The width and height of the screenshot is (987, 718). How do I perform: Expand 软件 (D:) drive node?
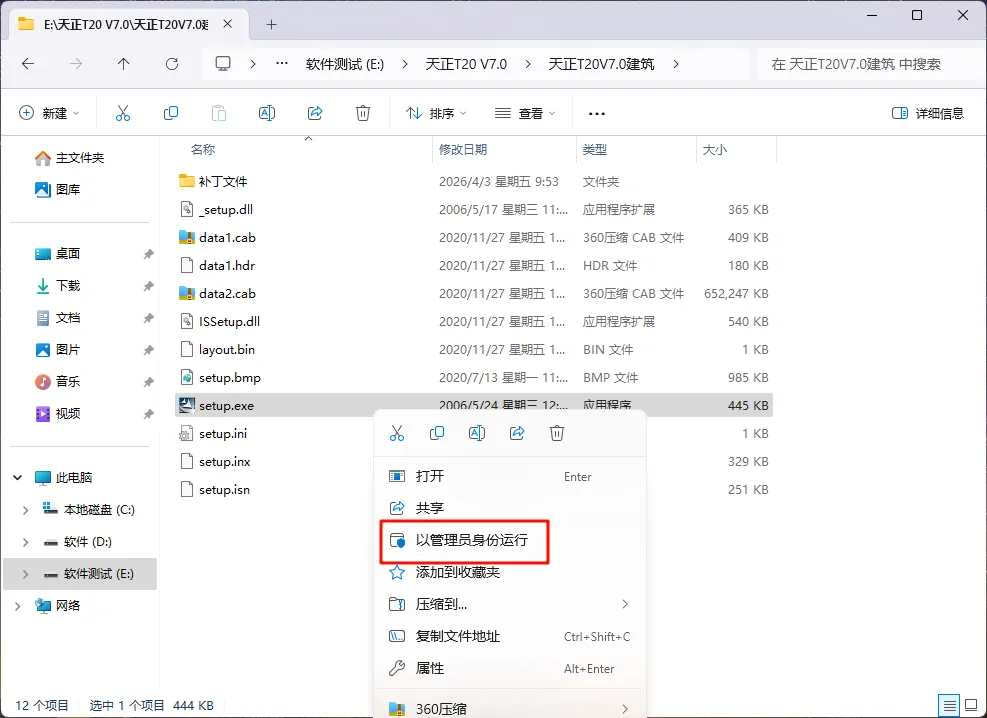point(25,542)
